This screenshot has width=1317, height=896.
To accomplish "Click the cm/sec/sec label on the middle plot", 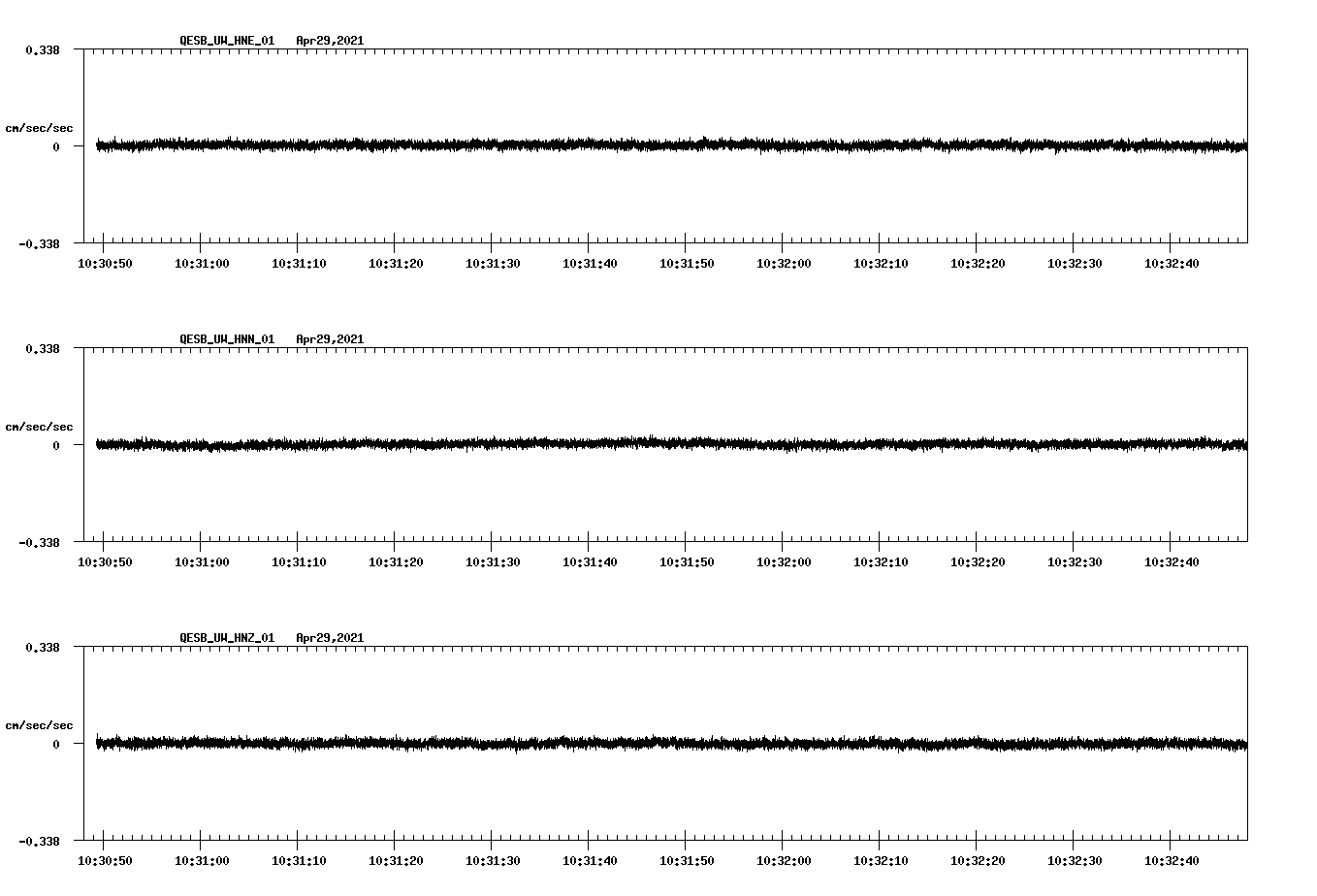I will pyautogui.click(x=40, y=426).
